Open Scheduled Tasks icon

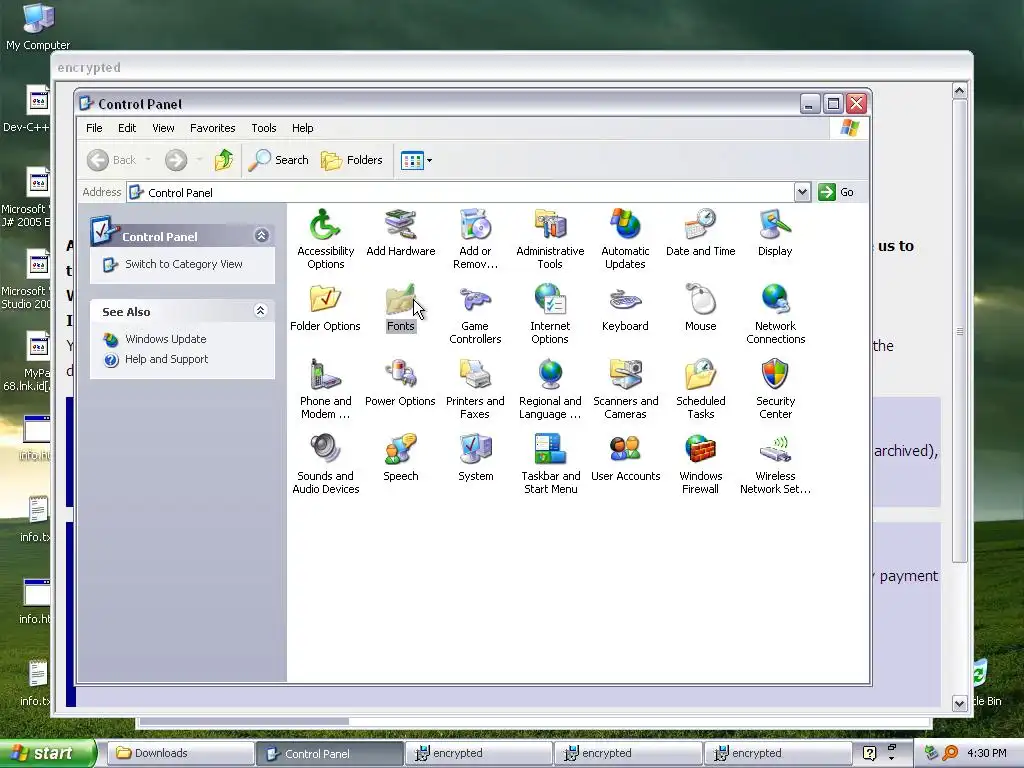coord(700,389)
